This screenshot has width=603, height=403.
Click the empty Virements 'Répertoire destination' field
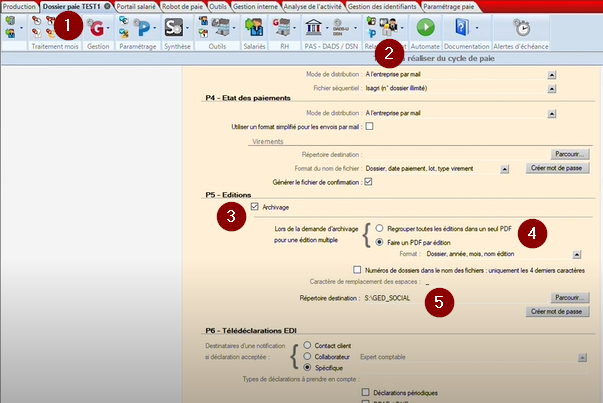[455, 155]
